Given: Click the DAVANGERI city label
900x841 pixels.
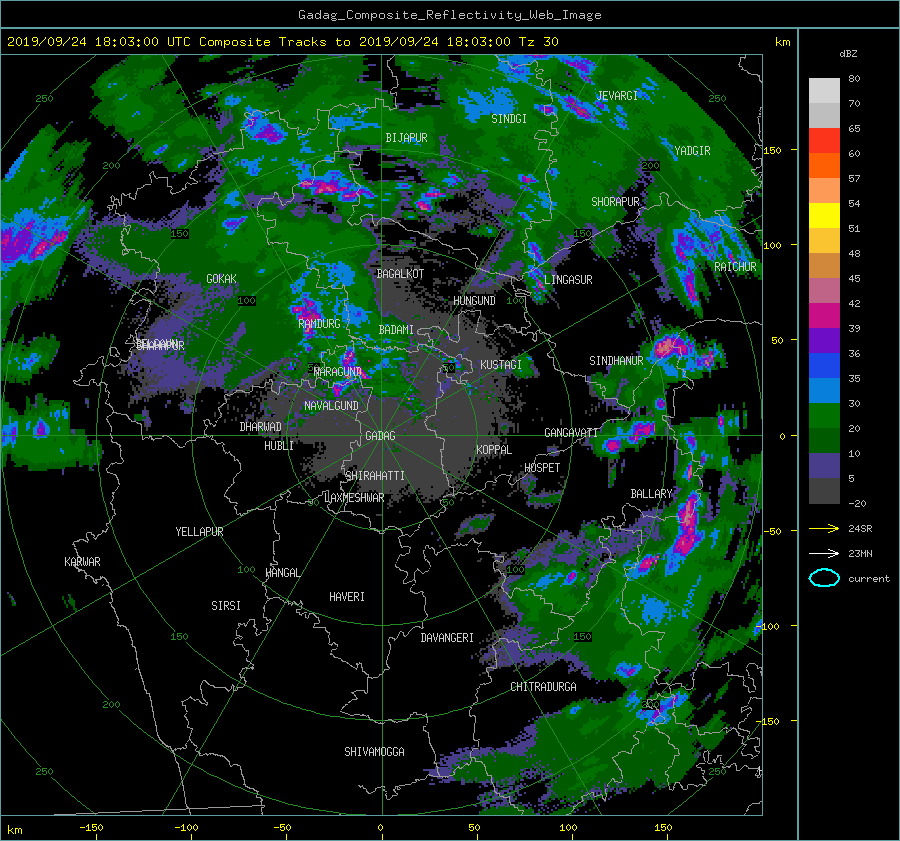Looking at the screenshot, I should 447,638.
